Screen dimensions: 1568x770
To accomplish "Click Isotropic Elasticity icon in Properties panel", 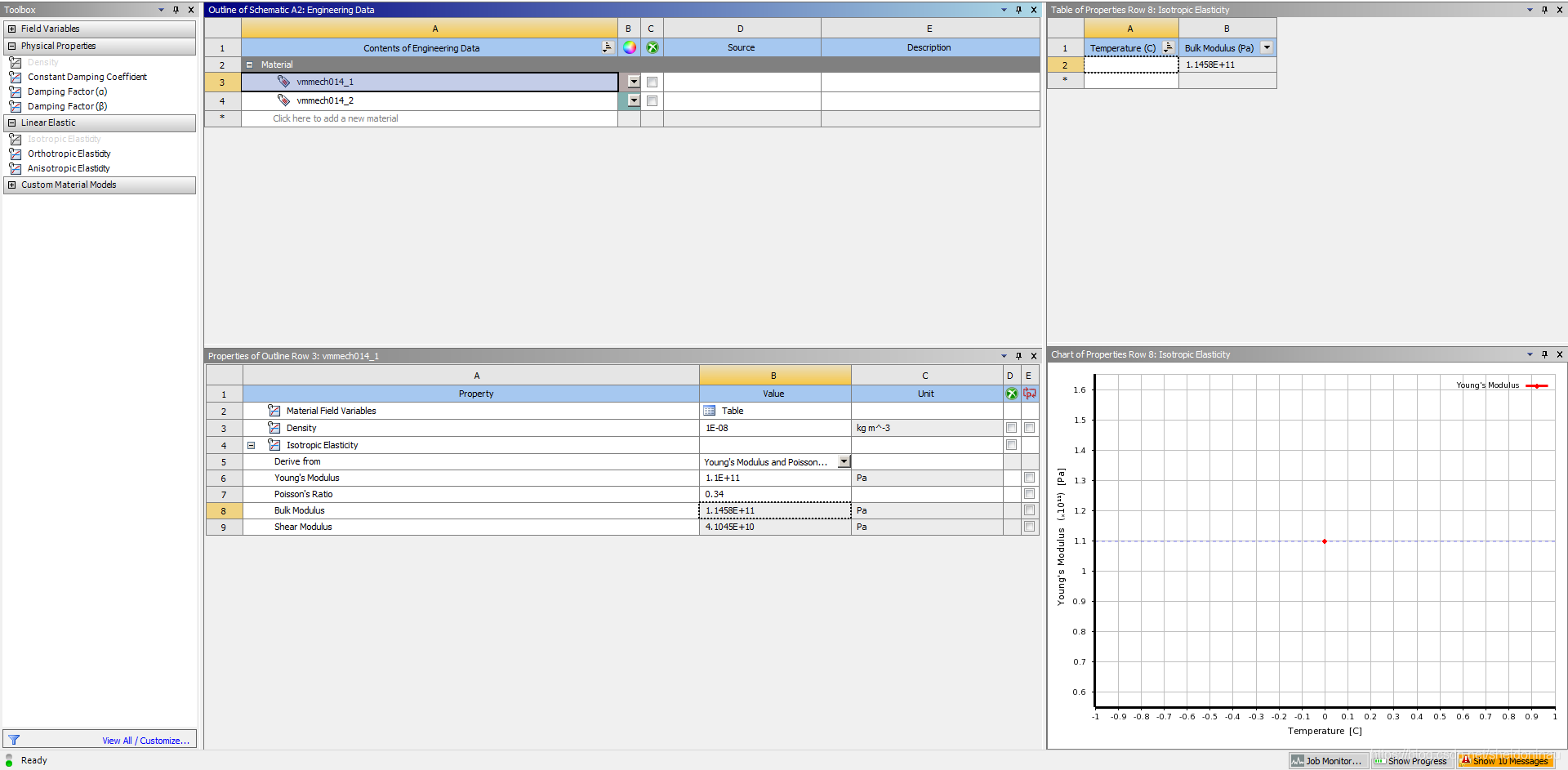I will click(274, 445).
